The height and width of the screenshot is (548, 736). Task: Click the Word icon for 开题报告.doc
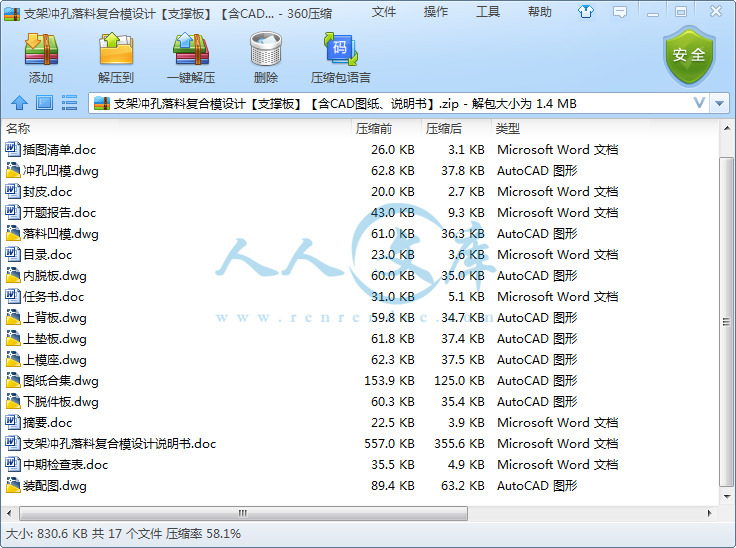click(x=13, y=212)
